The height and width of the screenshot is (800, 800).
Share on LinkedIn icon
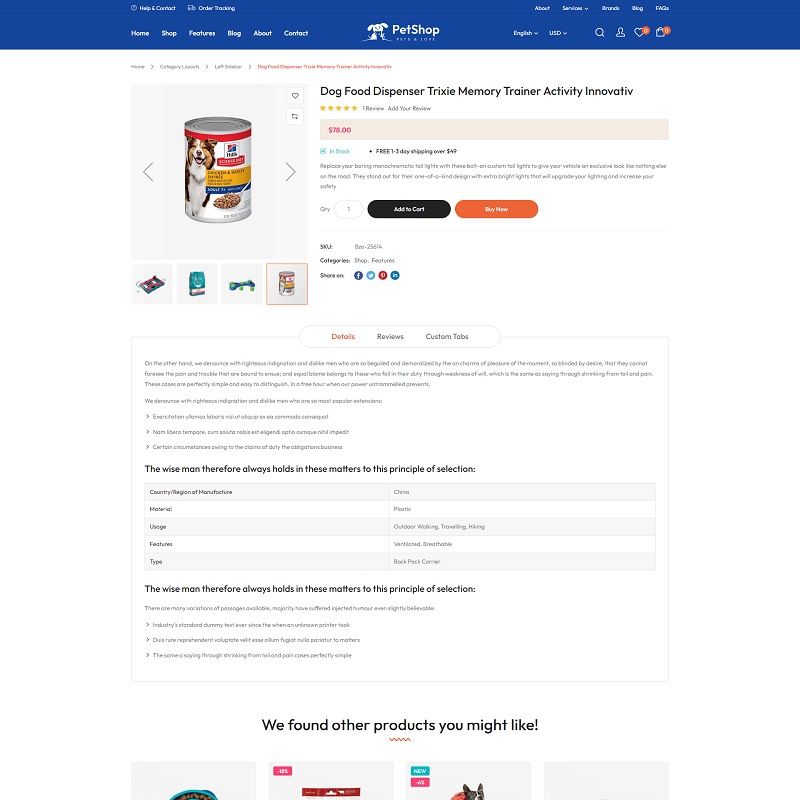pos(395,276)
